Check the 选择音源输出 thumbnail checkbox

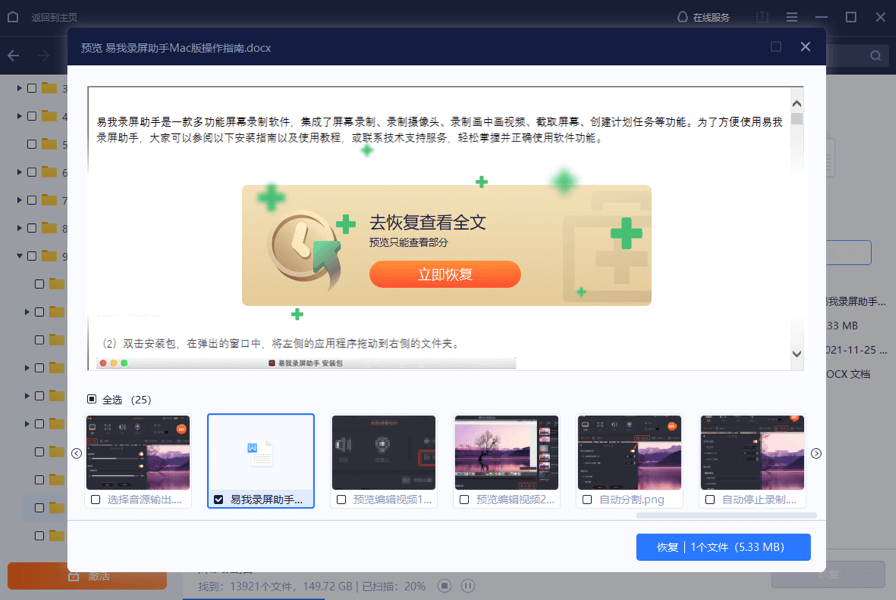pos(95,499)
